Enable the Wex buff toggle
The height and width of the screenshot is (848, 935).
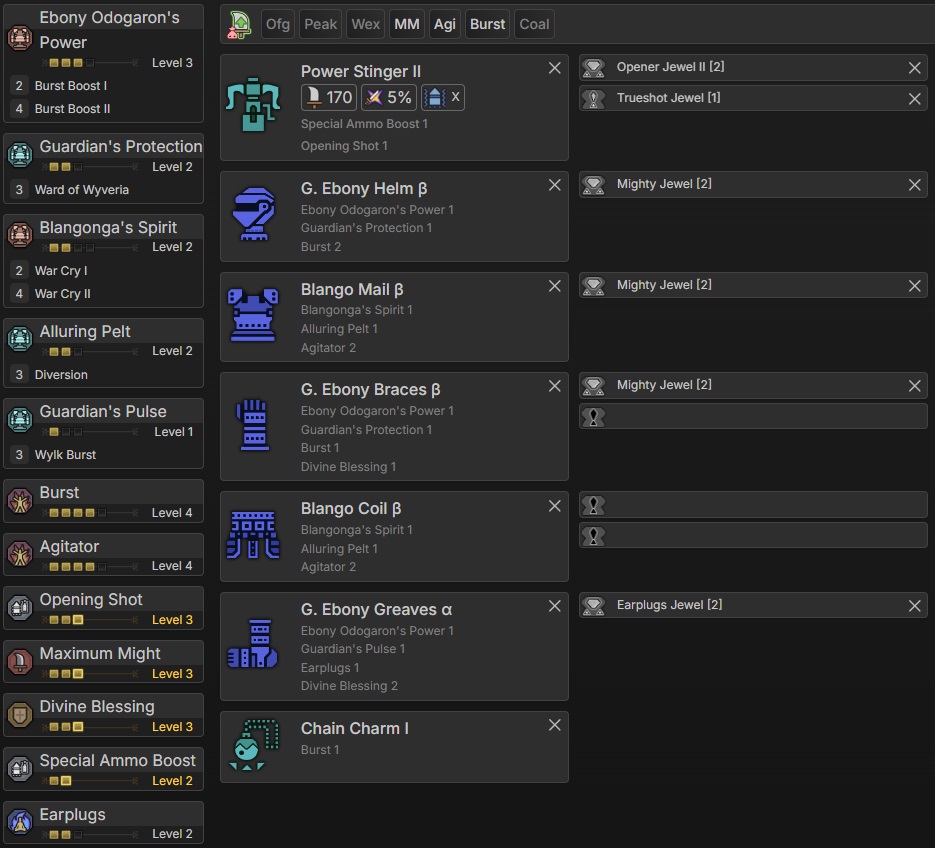pyautogui.click(x=365, y=24)
